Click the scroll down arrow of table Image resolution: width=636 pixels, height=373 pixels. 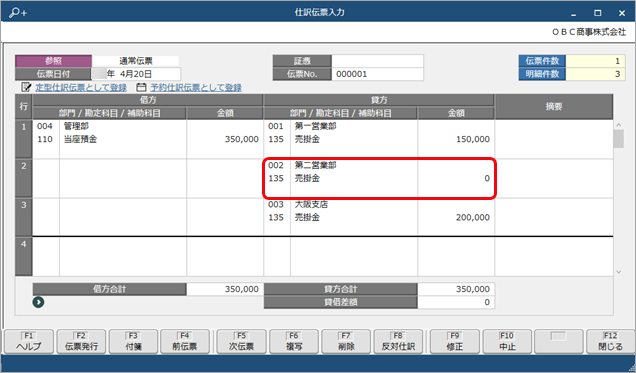point(619,272)
